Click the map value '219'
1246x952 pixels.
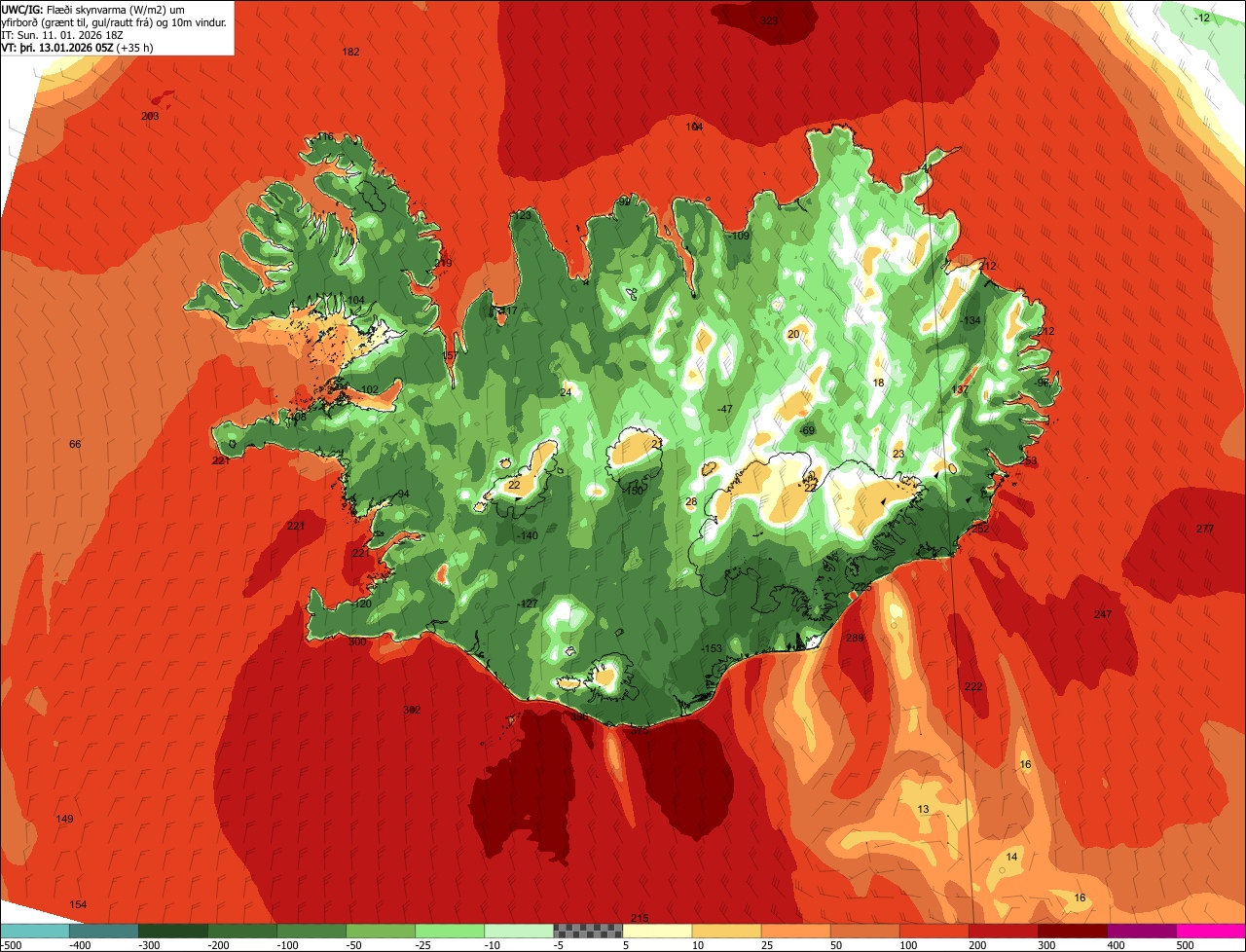coord(444,263)
